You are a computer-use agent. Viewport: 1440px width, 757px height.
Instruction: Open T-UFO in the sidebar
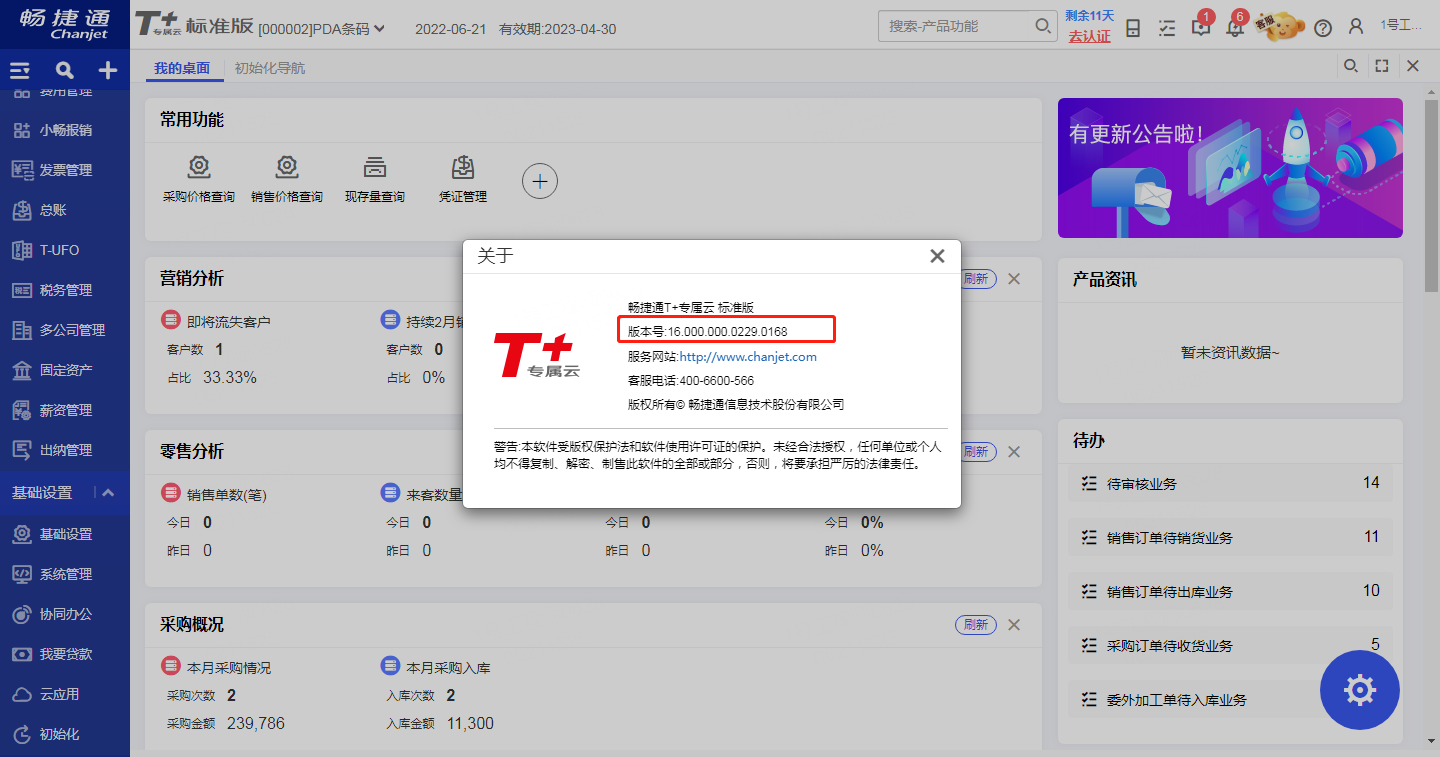[x=65, y=250]
